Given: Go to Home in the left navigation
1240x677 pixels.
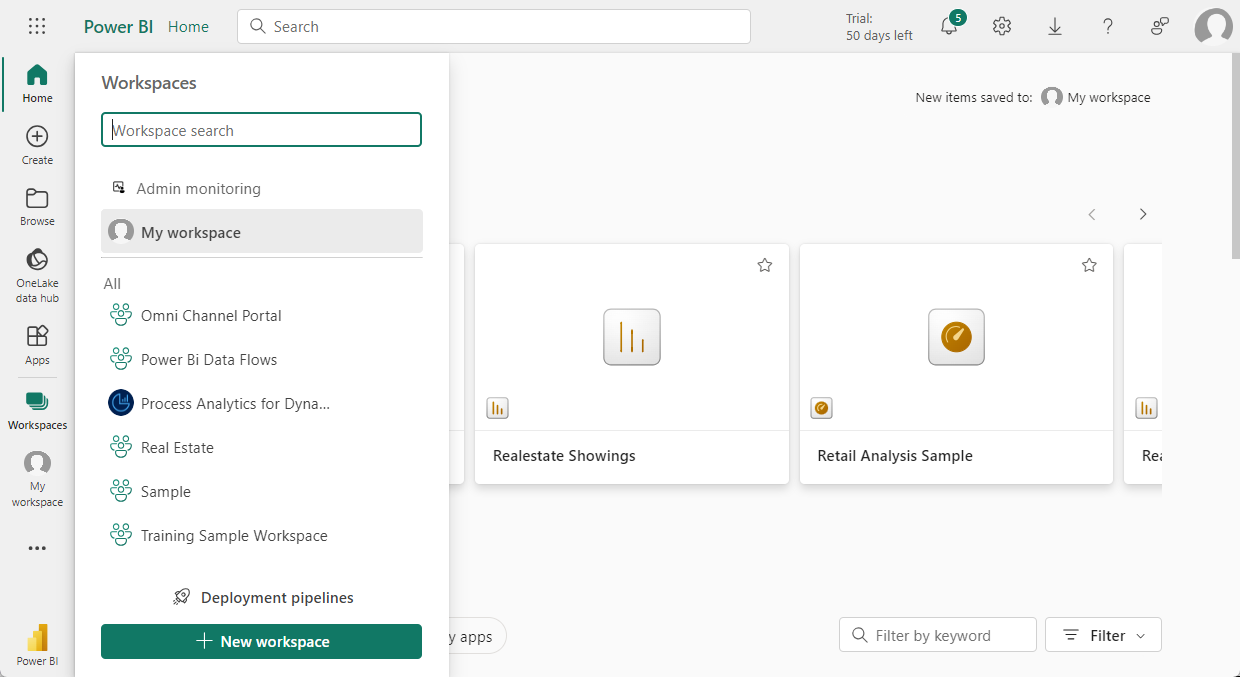Looking at the screenshot, I should coord(37,84).
